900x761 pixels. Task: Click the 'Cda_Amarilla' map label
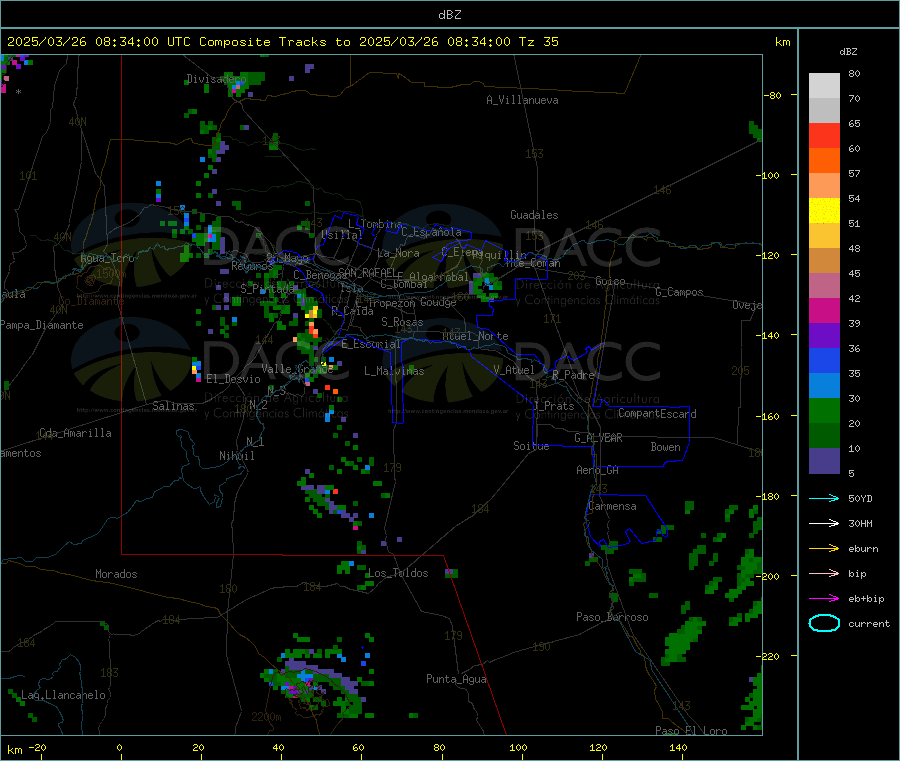pos(75,433)
